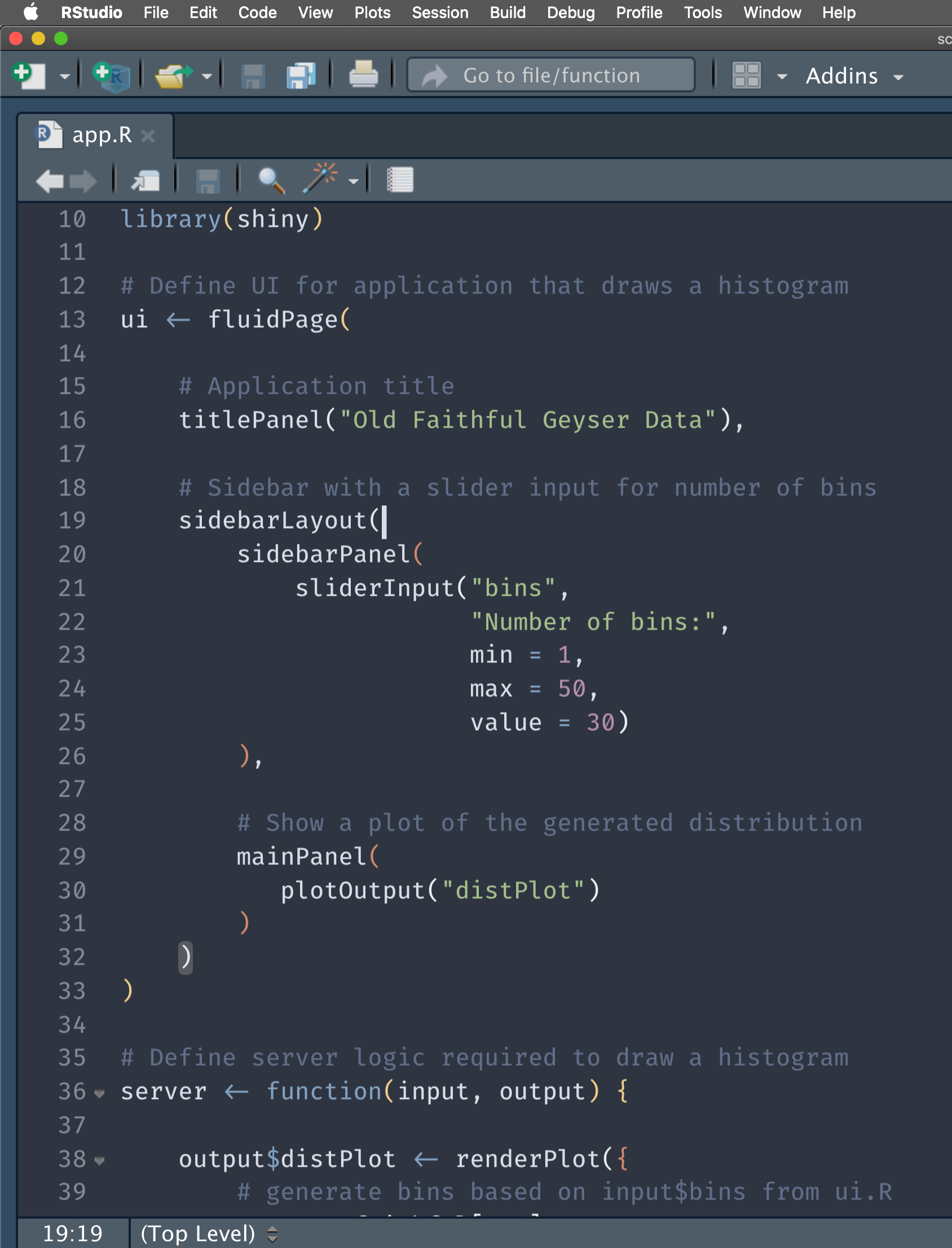Open the Help menu
The image size is (952, 1248).
[838, 12]
